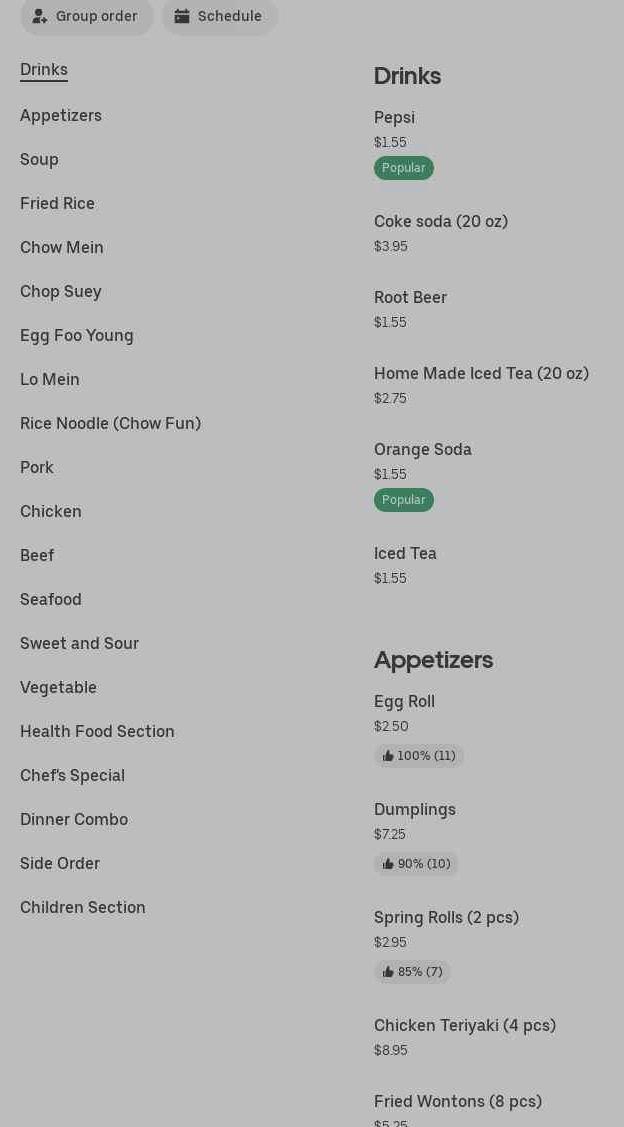Select the Children Section category
The image size is (624, 1127).
[x=83, y=908]
